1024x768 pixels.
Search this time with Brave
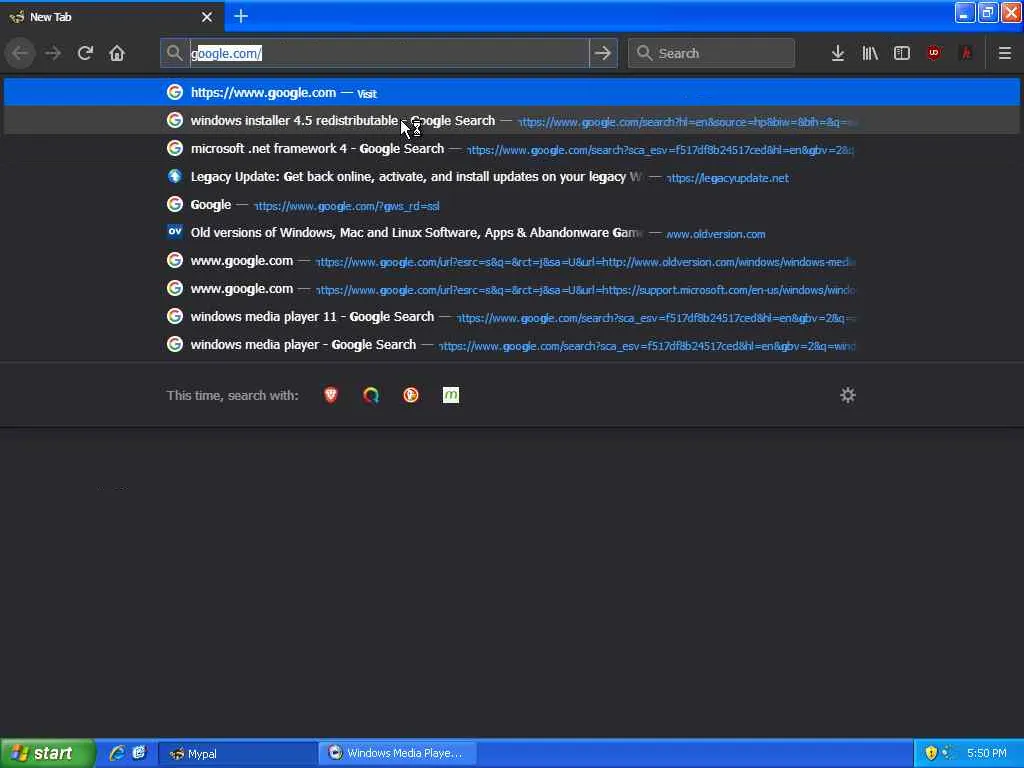click(x=330, y=395)
